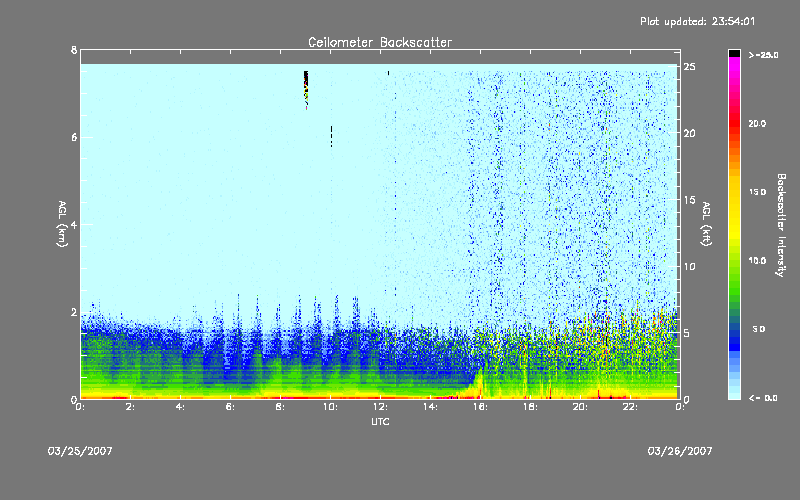This screenshot has height=500, width=800.
Task: Click the 25 tick on the kft axis
Action: [690, 67]
